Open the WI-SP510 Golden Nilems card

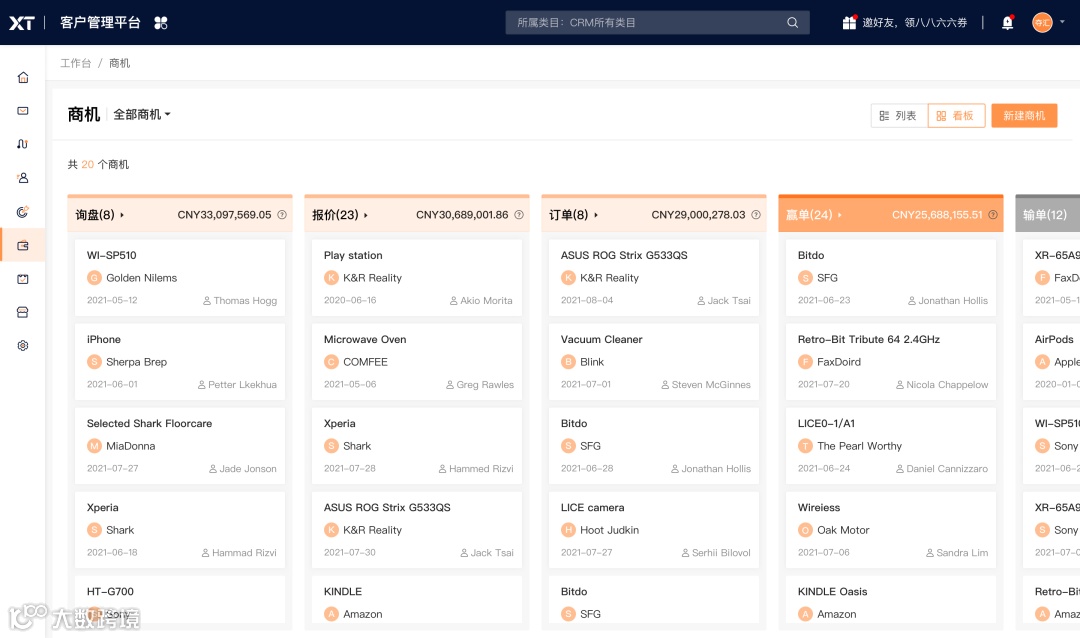pos(180,278)
